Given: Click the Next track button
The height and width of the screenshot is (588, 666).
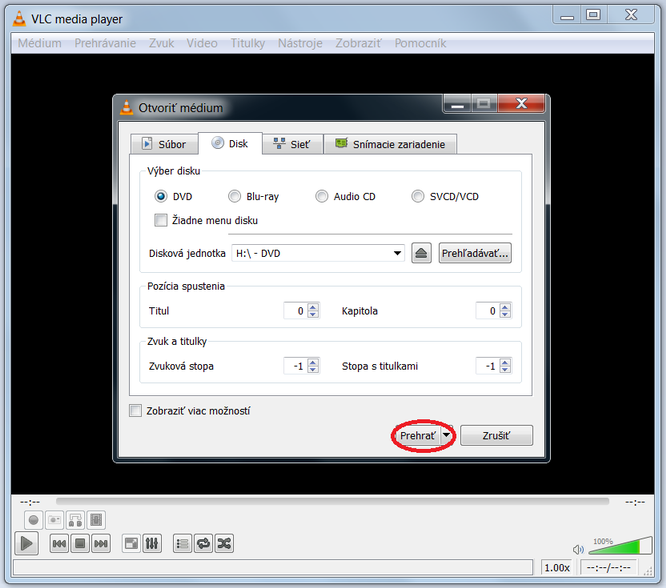Looking at the screenshot, I should pyautogui.click(x=101, y=543).
